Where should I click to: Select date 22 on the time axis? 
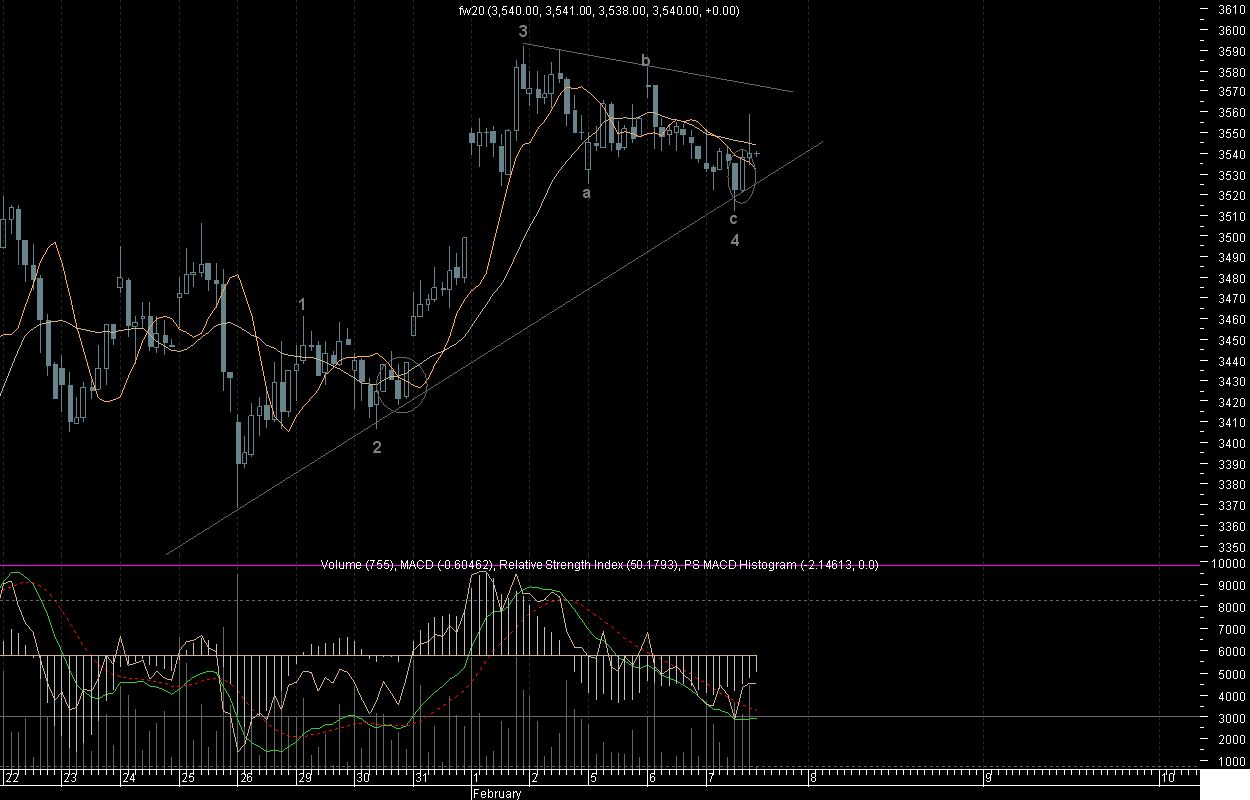(x=12, y=778)
